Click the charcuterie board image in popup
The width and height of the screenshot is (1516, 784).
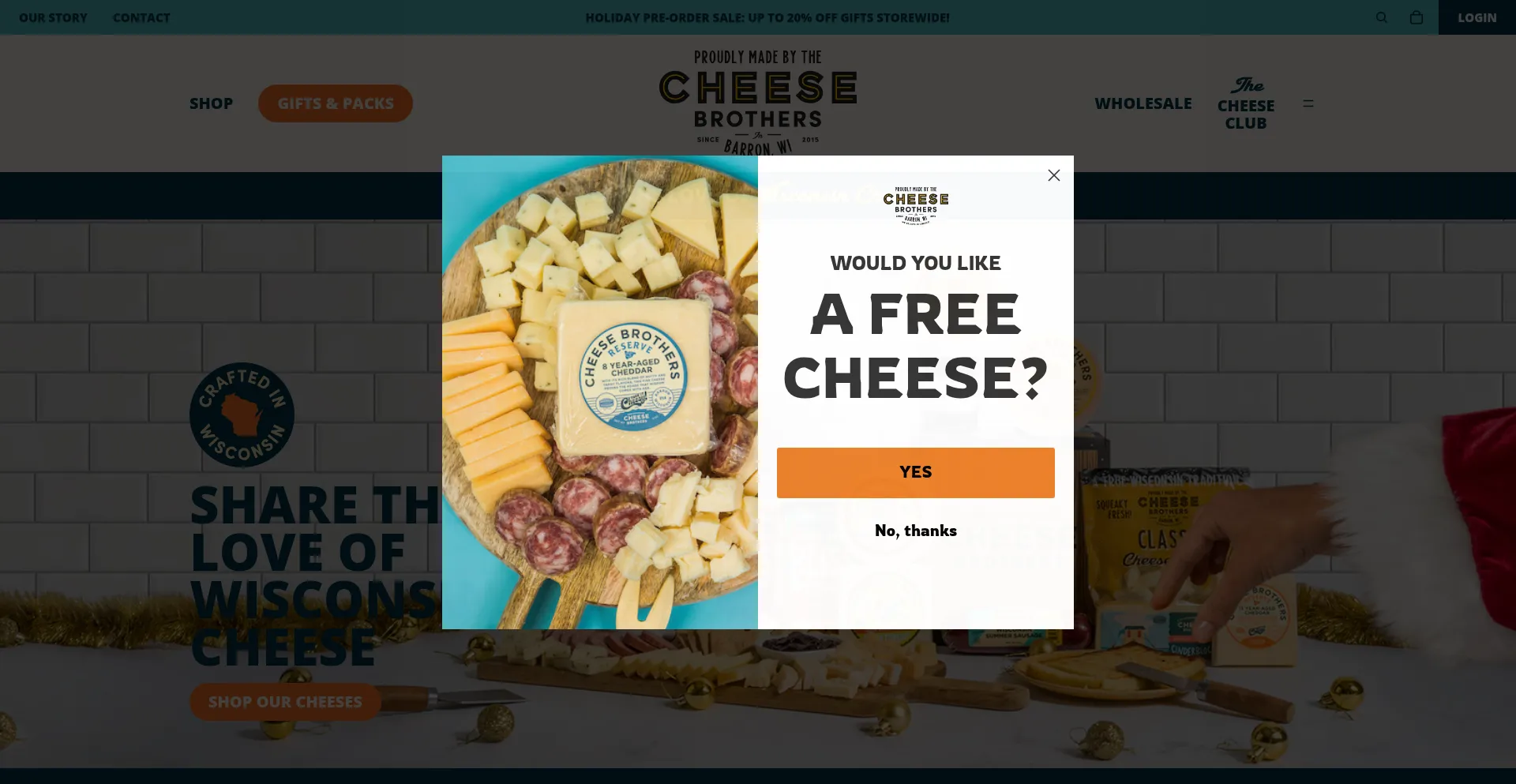[600, 392]
